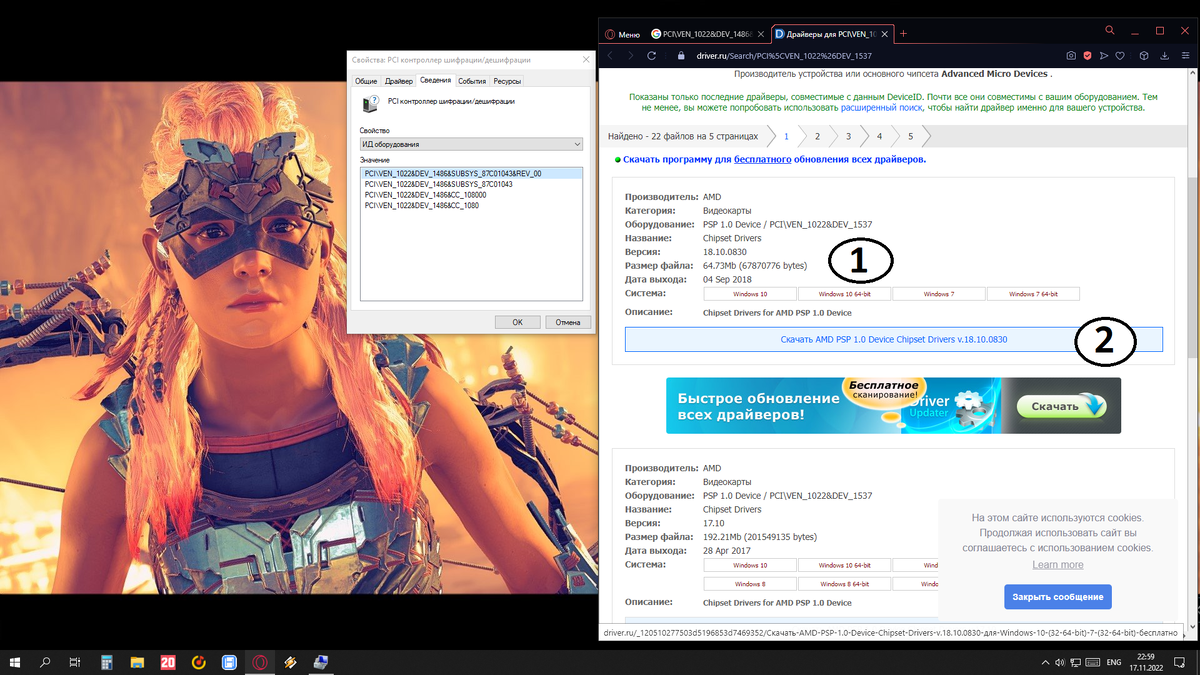Viewport: 1200px width, 675px height.
Task: Launch Calculator from the taskbar
Action: pyautogui.click(x=106, y=662)
